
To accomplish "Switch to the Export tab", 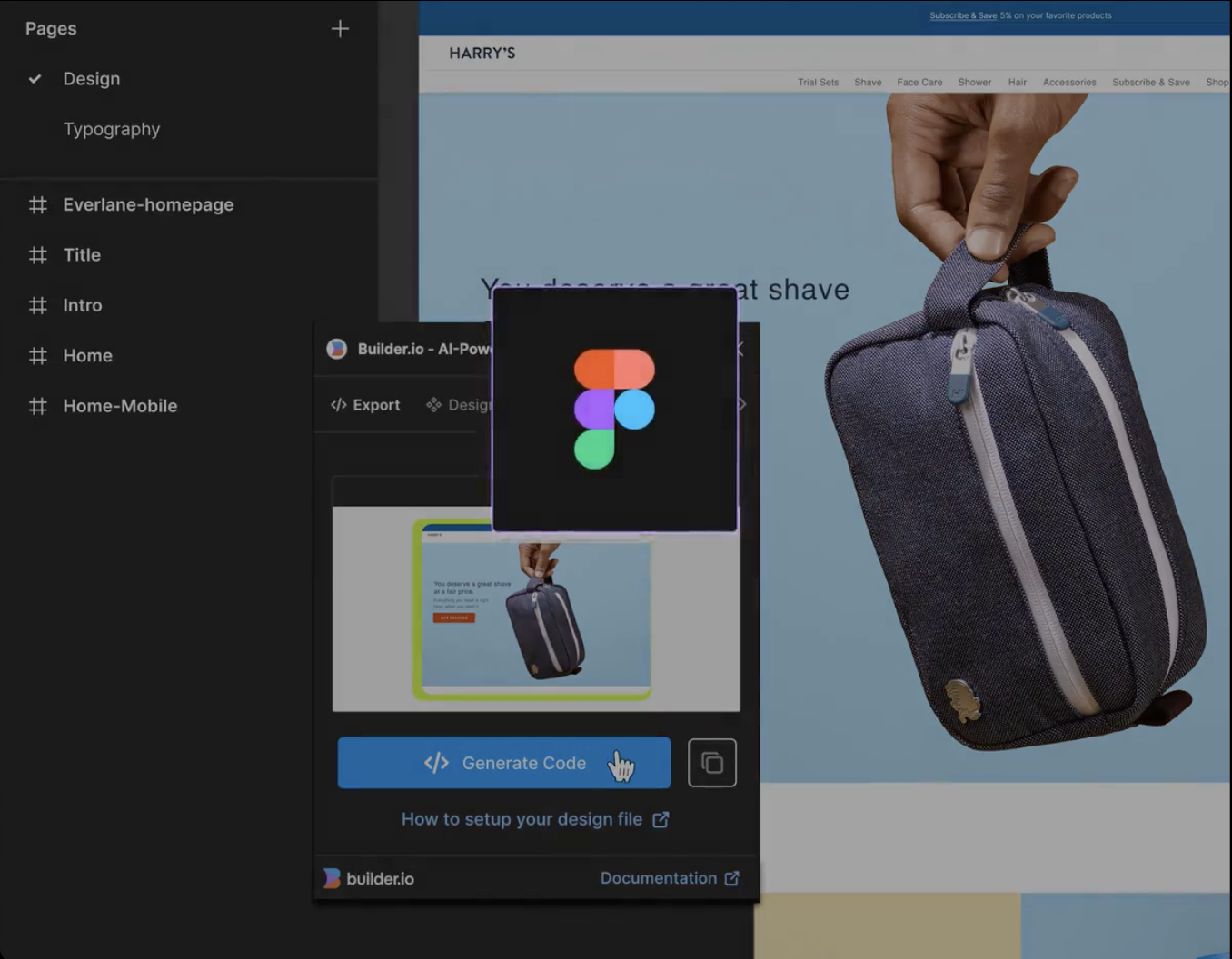I will [365, 405].
